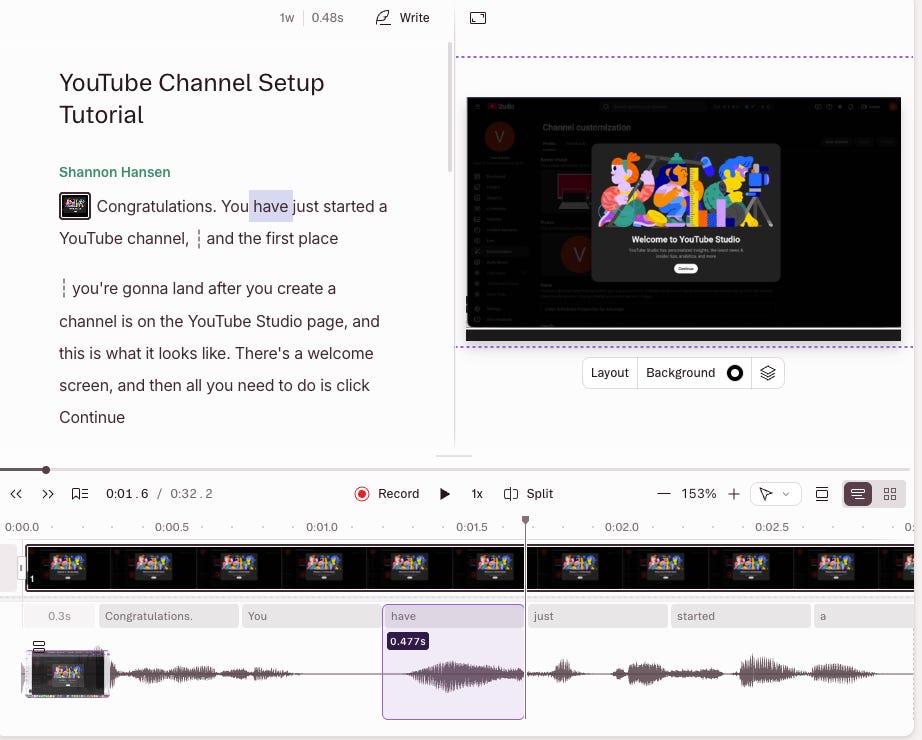922x740 pixels.
Task: Open the pointer tool dropdown
Action: [786, 494]
